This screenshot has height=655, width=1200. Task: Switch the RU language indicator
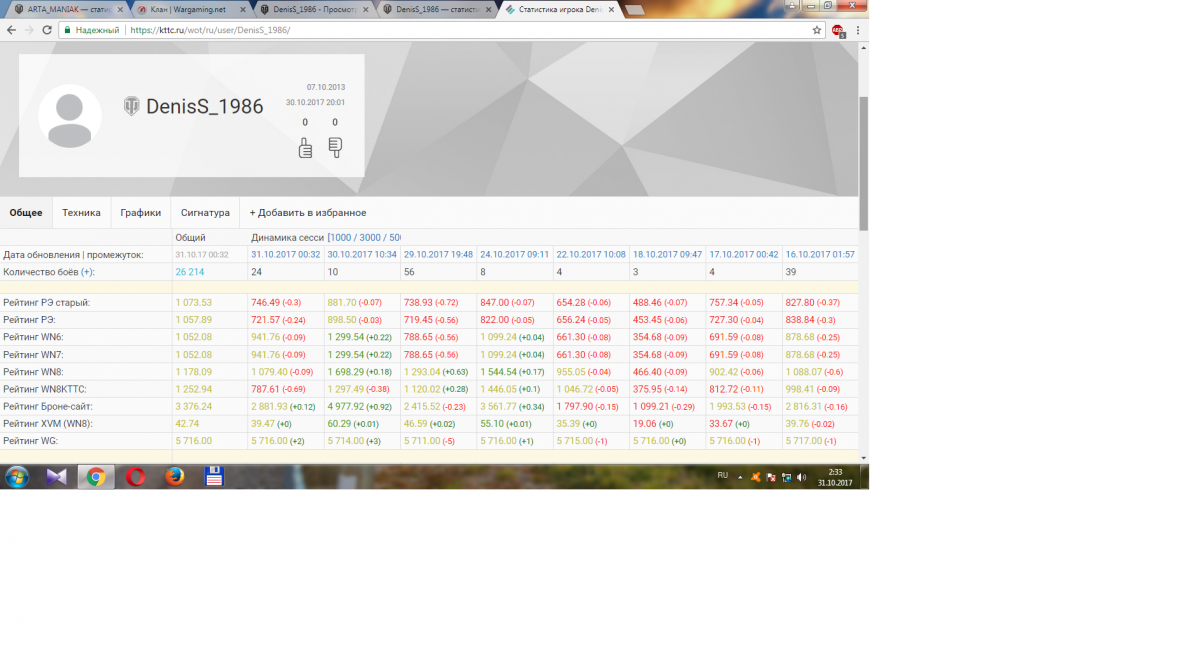(x=722, y=475)
